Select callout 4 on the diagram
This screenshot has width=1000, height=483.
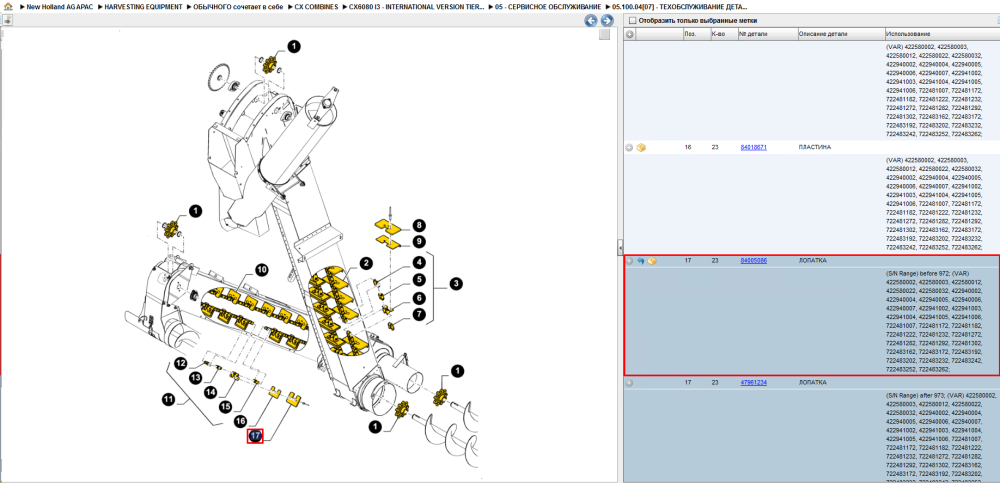point(418,262)
